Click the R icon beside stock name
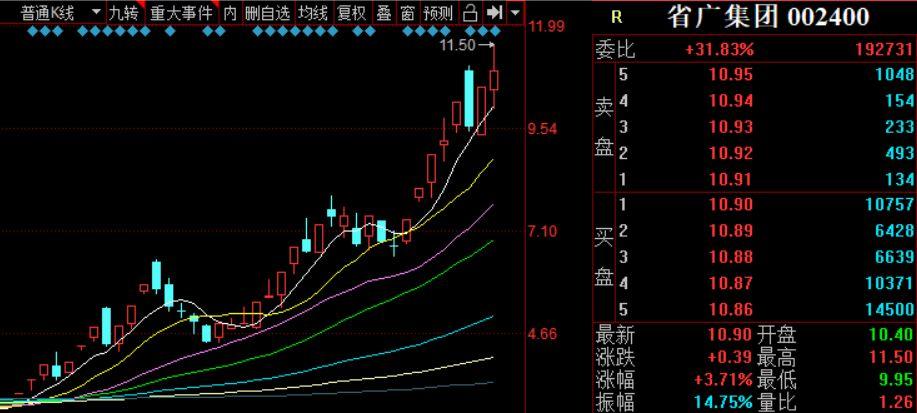The image size is (917, 413). click(616, 18)
